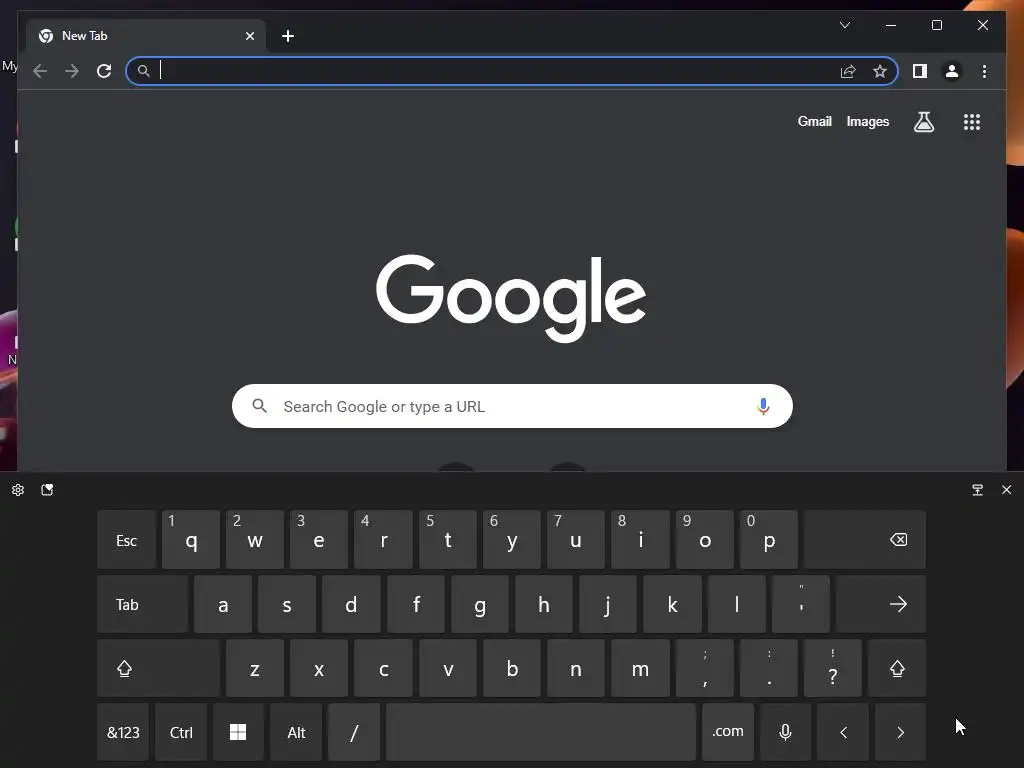Switch keyboard to &123 symbols layout
The height and width of the screenshot is (768, 1024).
click(123, 732)
